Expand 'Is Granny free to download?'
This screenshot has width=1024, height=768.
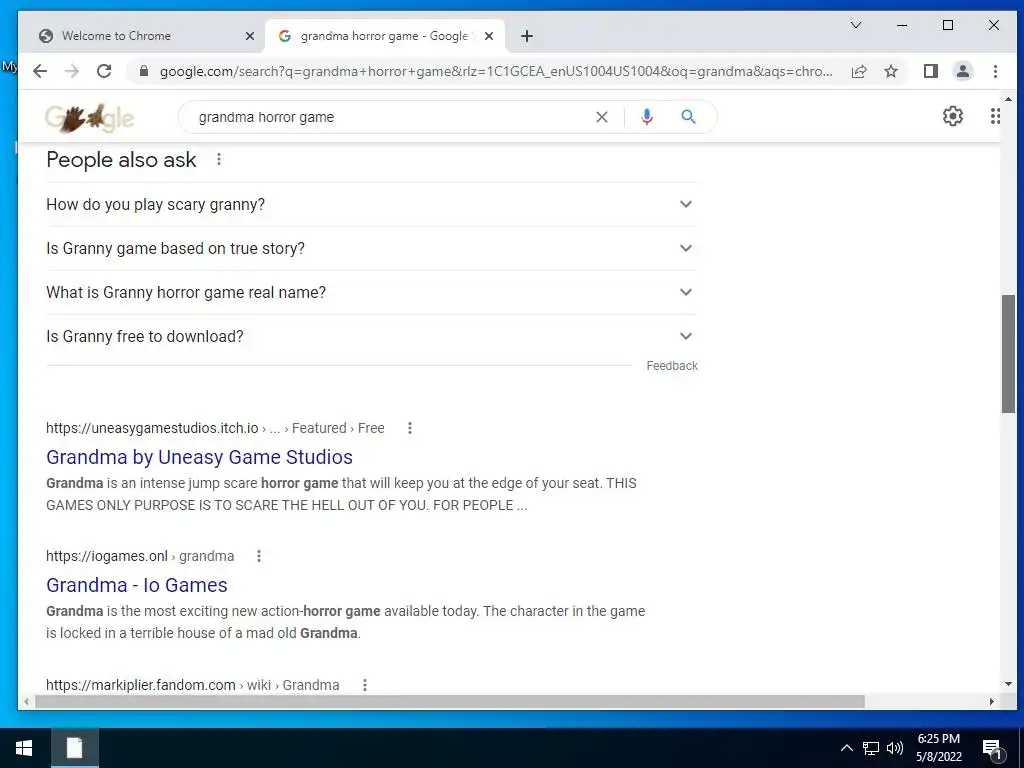point(372,336)
